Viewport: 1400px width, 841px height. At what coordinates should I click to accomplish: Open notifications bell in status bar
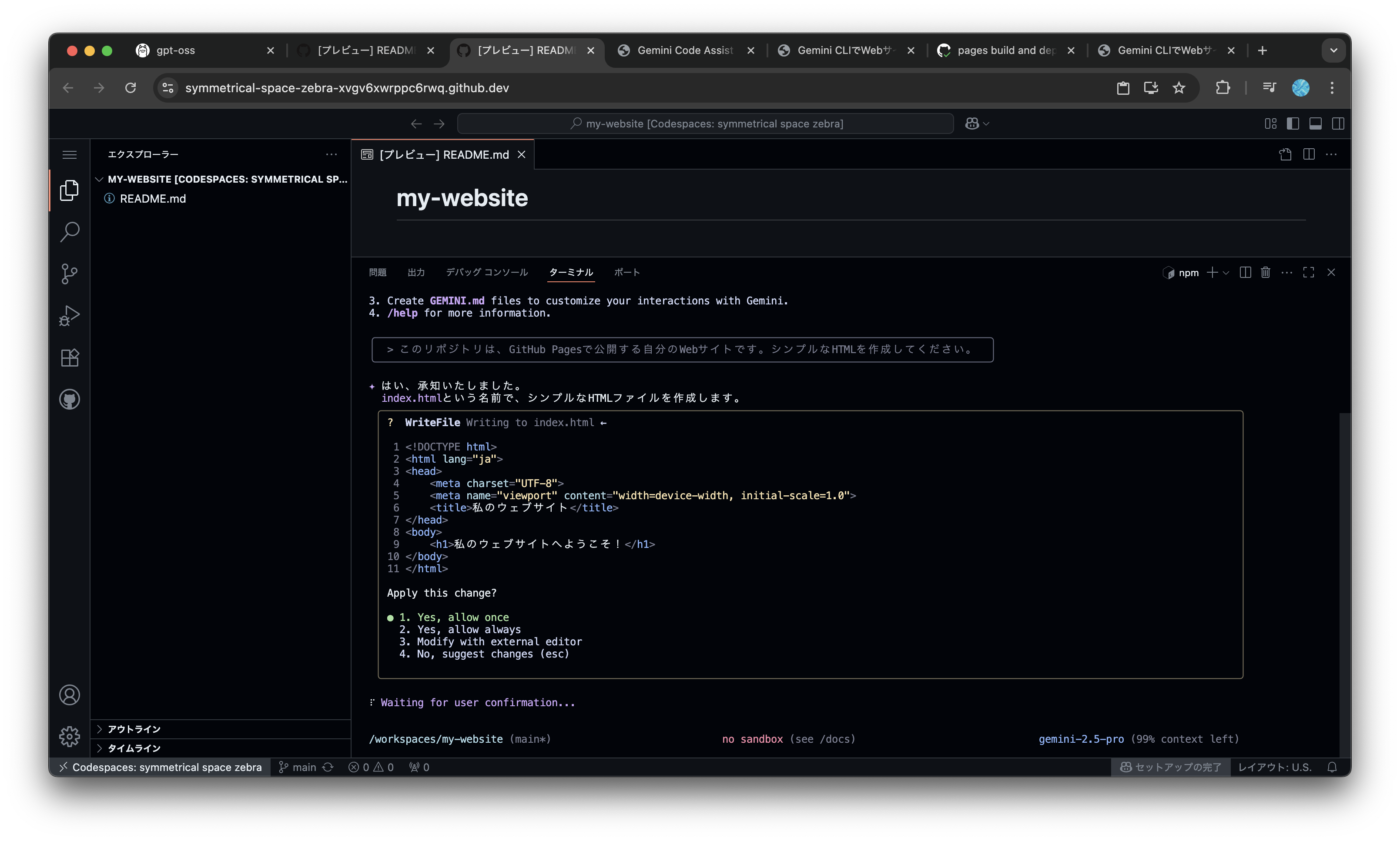pos(1332,768)
